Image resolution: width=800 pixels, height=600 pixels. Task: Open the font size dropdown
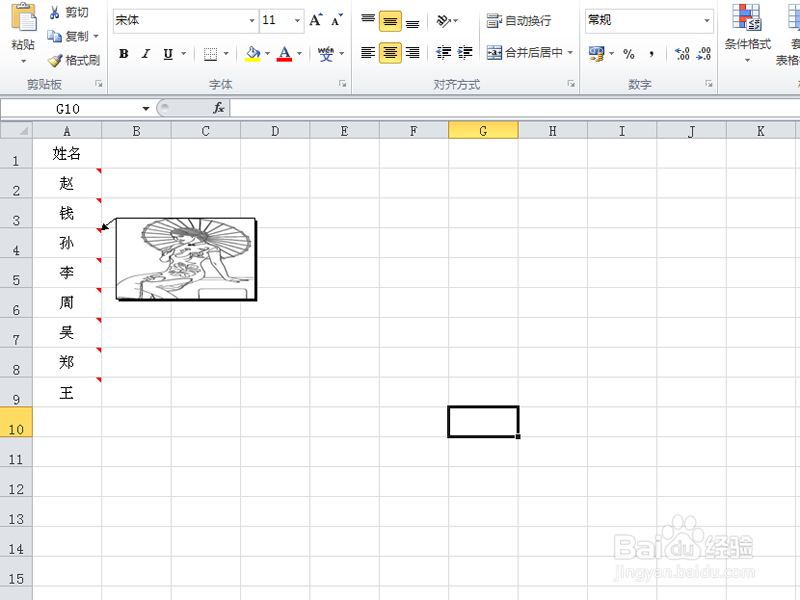pos(297,20)
